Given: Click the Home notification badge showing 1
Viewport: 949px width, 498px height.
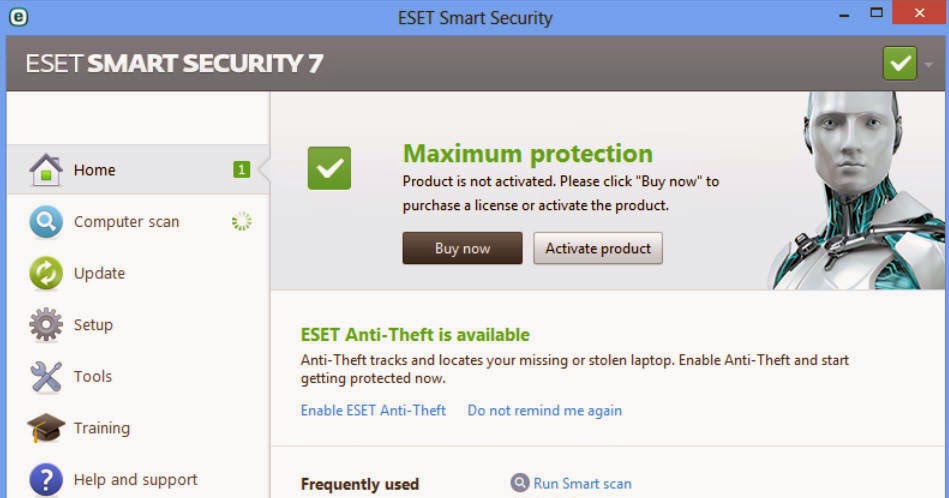Looking at the screenshot, I should click(241, 169).
